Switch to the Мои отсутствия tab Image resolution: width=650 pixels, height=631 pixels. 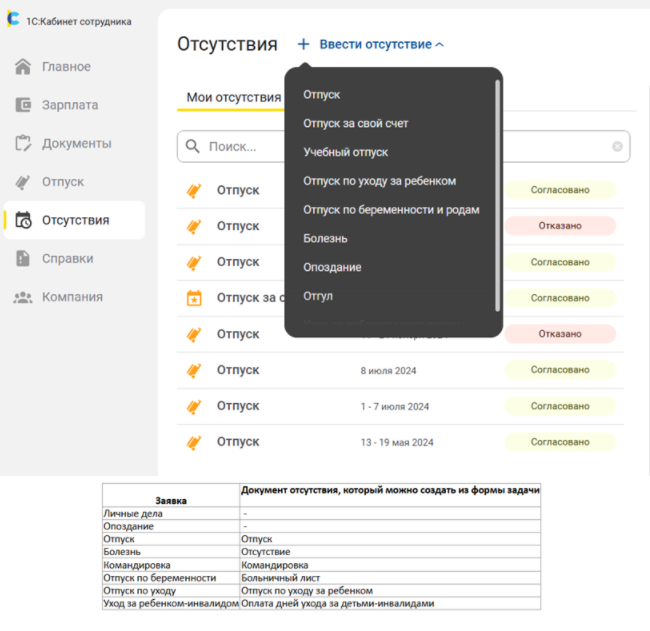(x=233, y=97)
